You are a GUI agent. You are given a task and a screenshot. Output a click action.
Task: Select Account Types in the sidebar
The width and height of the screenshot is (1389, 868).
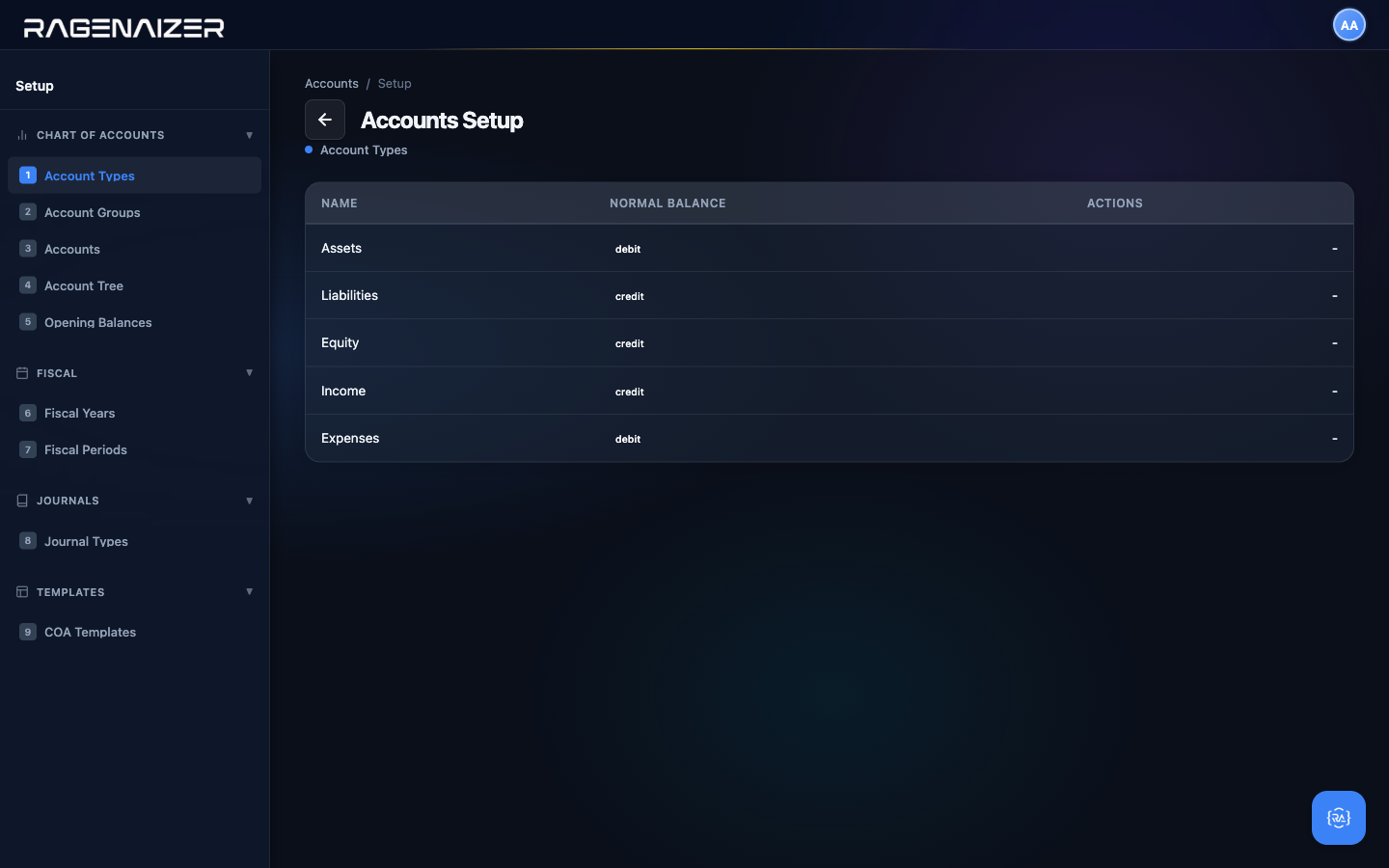134,176
